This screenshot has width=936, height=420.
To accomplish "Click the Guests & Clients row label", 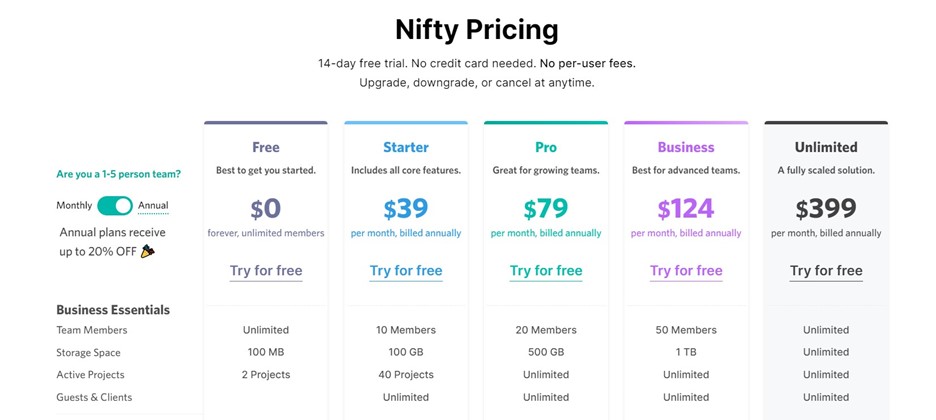I will click(94, 397).
